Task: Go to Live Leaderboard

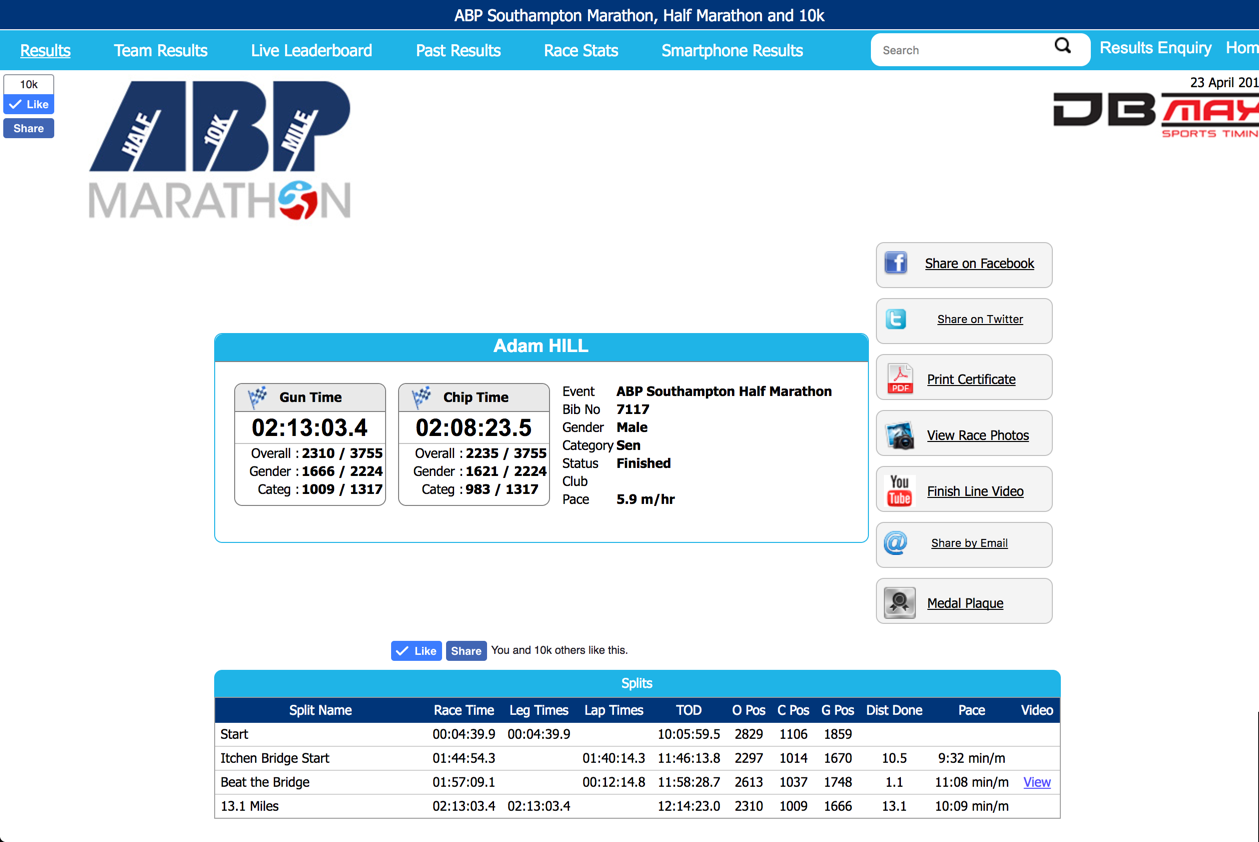Action: pyautogui.click(x=311, y=50)
